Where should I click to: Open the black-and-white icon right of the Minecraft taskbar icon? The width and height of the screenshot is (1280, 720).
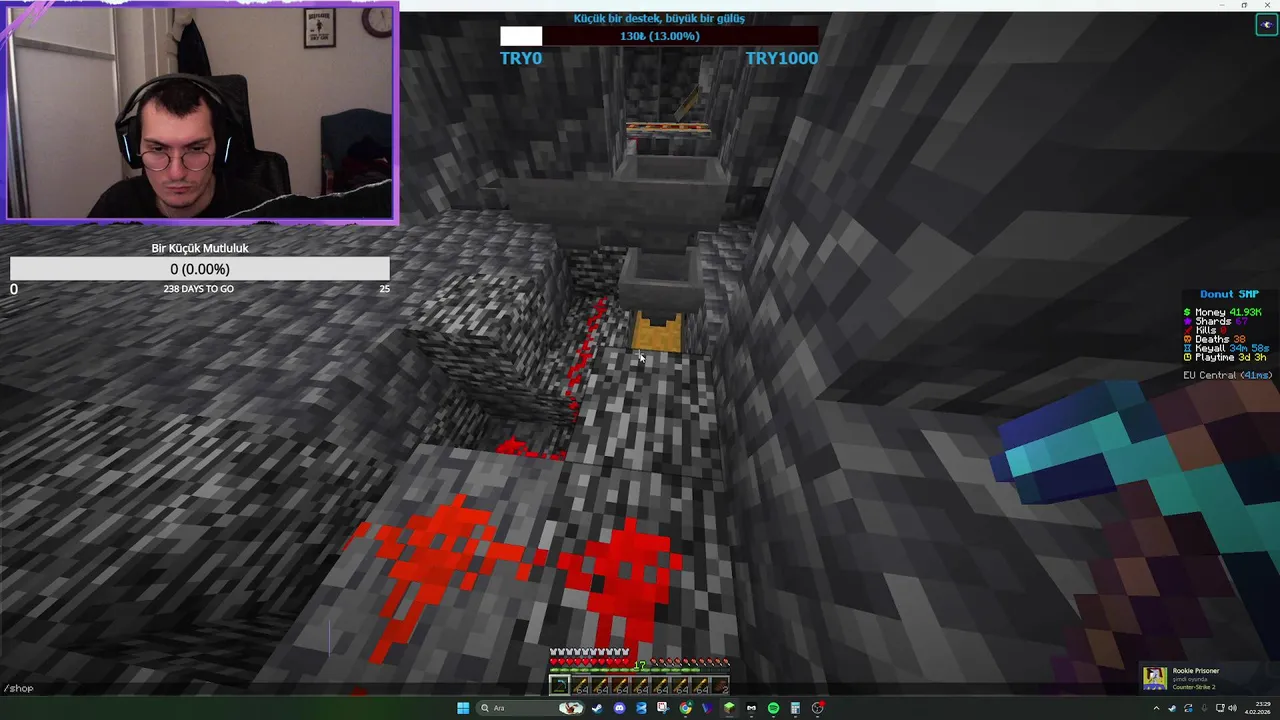click(751, 708)
